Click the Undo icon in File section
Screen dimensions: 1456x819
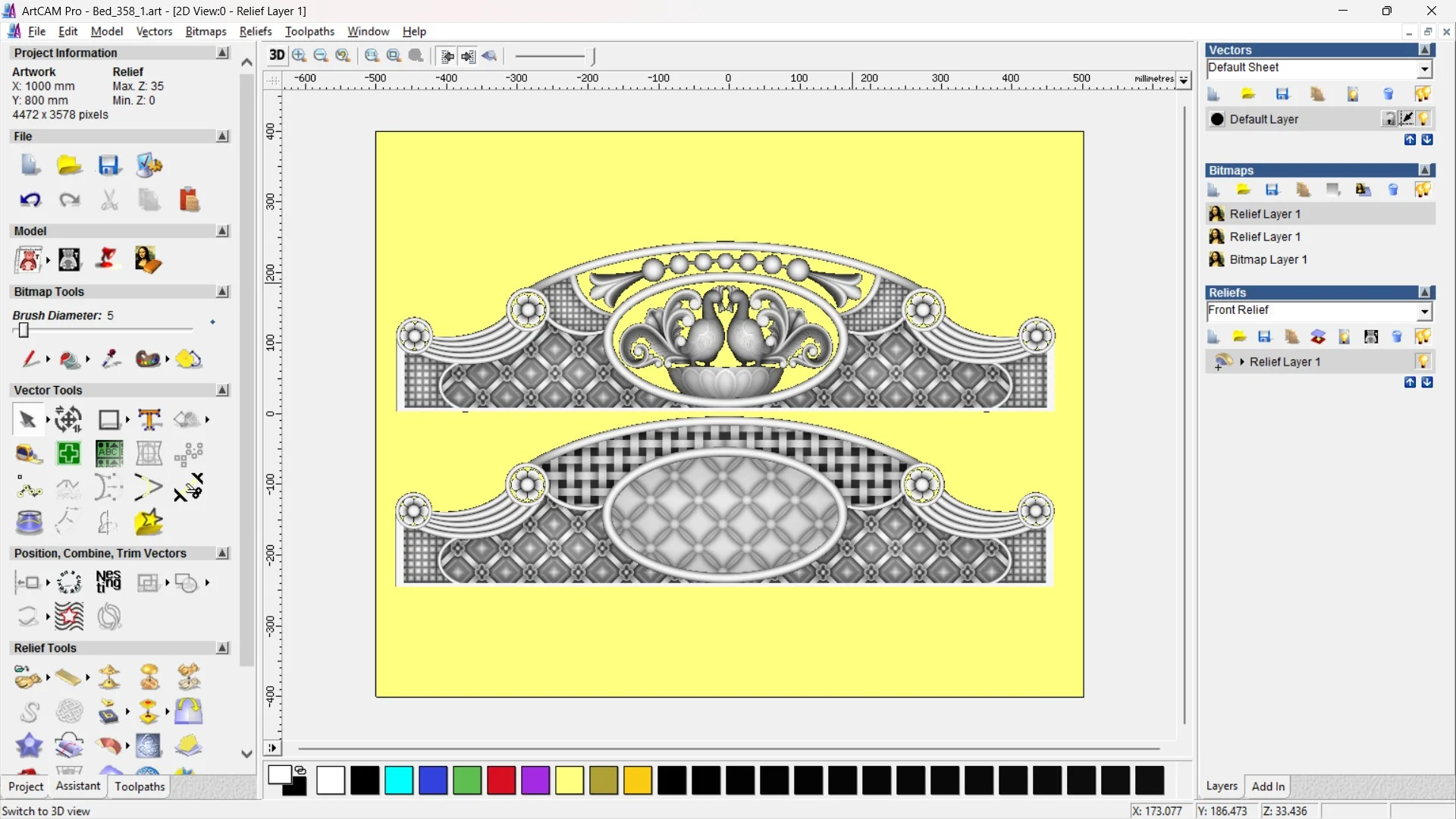pyautogui.click(x=30, y=199)
